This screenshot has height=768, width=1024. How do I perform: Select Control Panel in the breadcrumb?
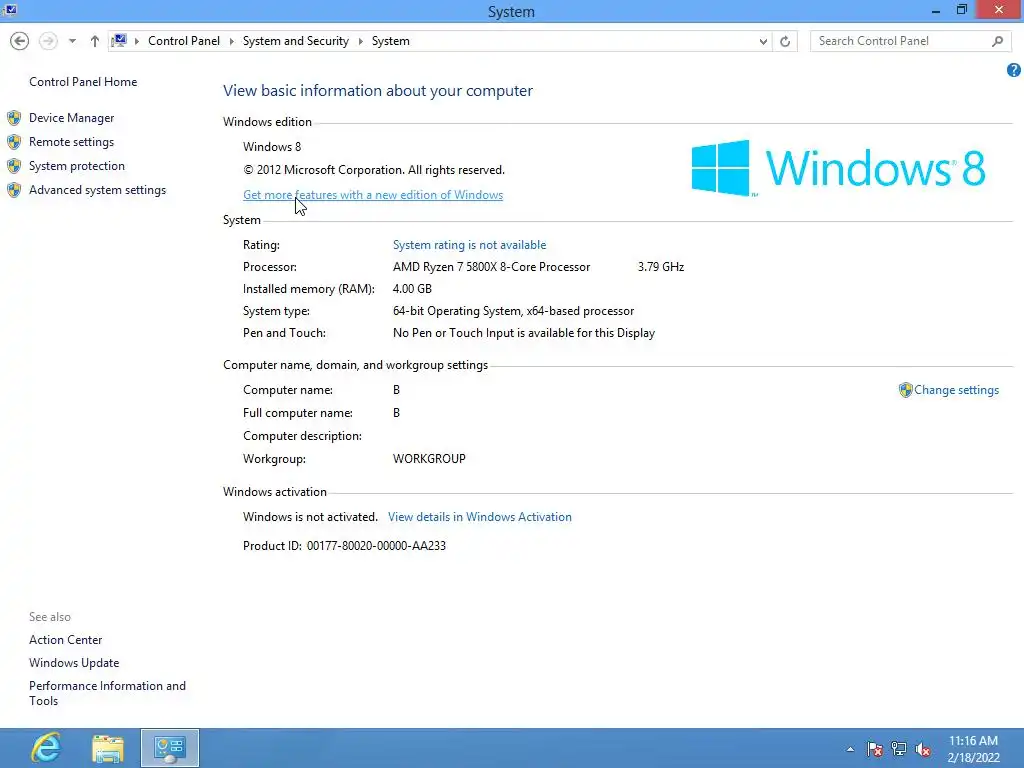pyautogui.click(x=184, y=41)
